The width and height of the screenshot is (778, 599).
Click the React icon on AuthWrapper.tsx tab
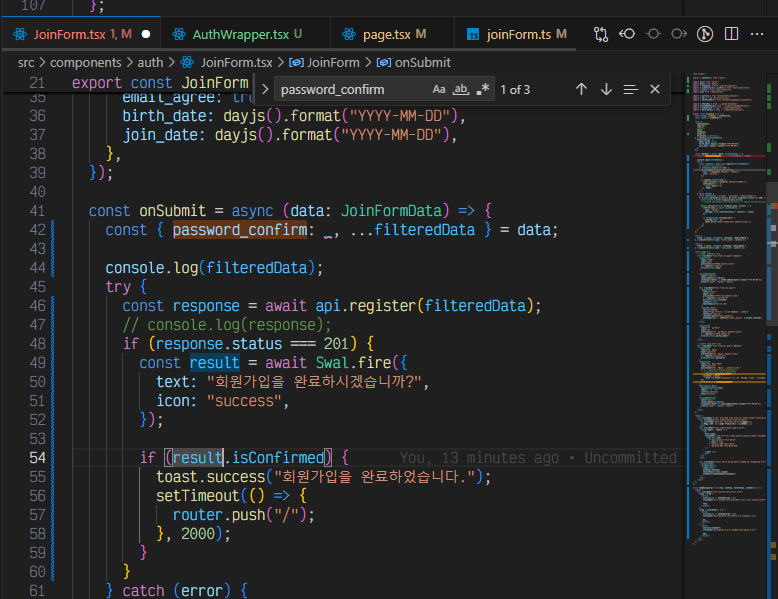click(x=179, y=34)
